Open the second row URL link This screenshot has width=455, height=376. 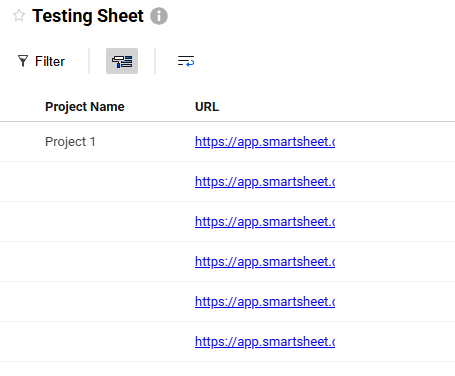265,182
